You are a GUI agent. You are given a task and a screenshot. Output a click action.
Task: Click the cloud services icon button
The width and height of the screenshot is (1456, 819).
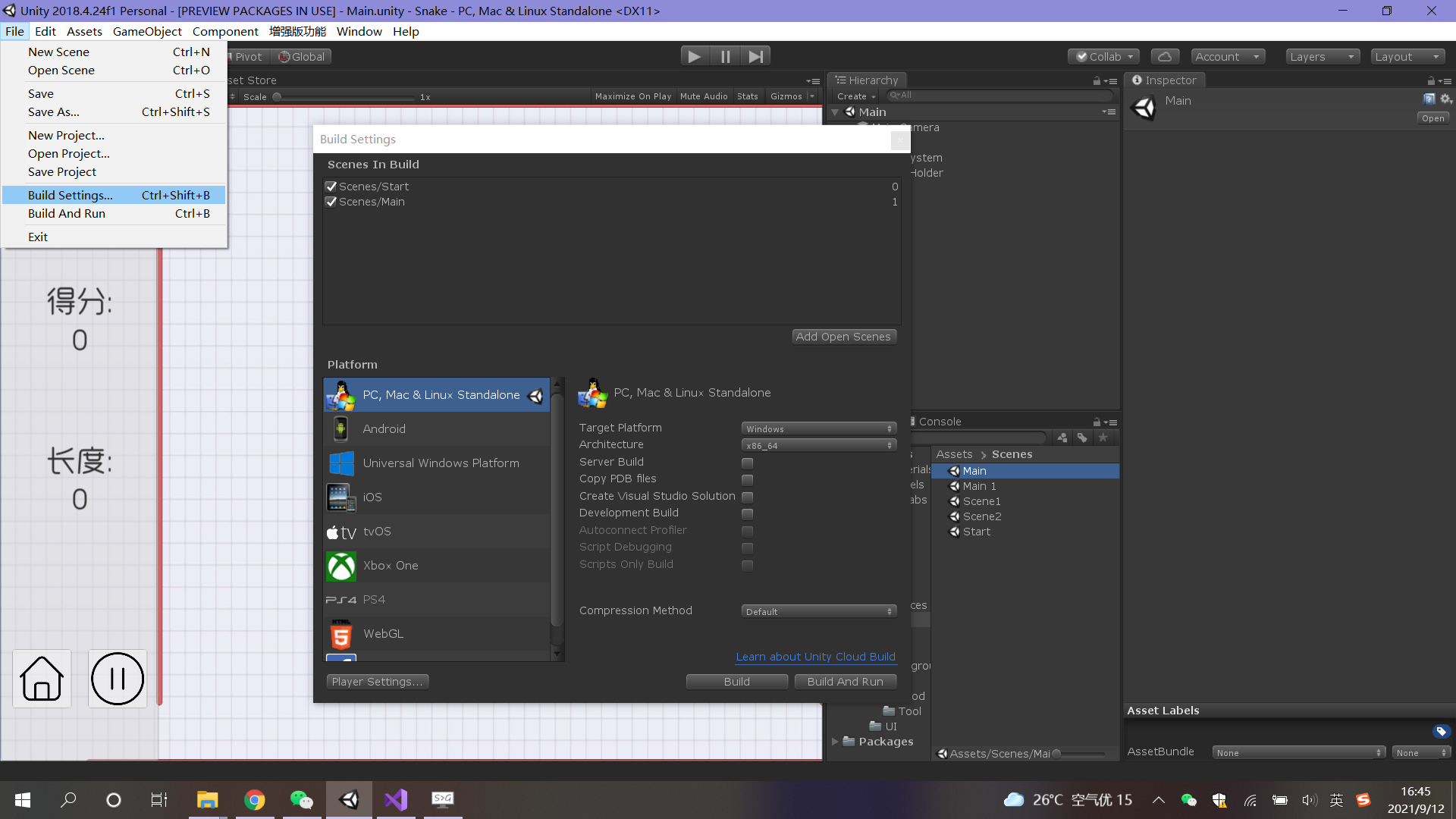point(1165,56)
